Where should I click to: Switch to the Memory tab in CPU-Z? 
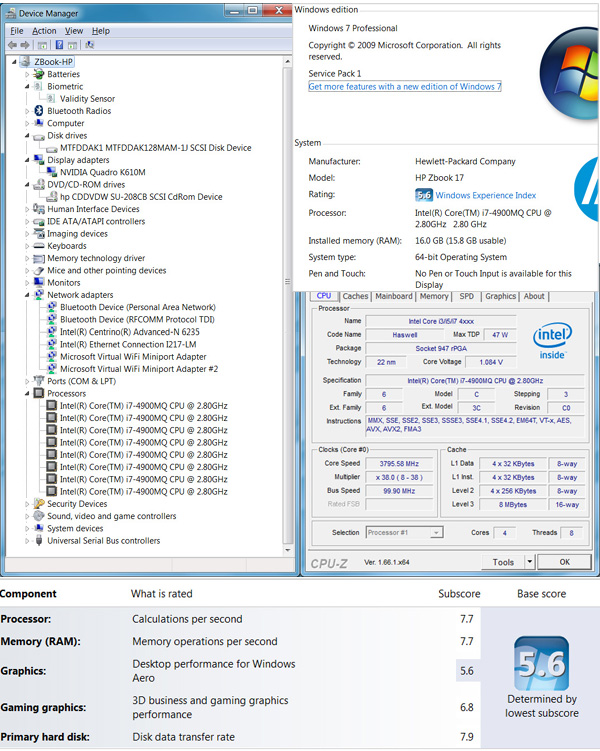click(434, 296)
